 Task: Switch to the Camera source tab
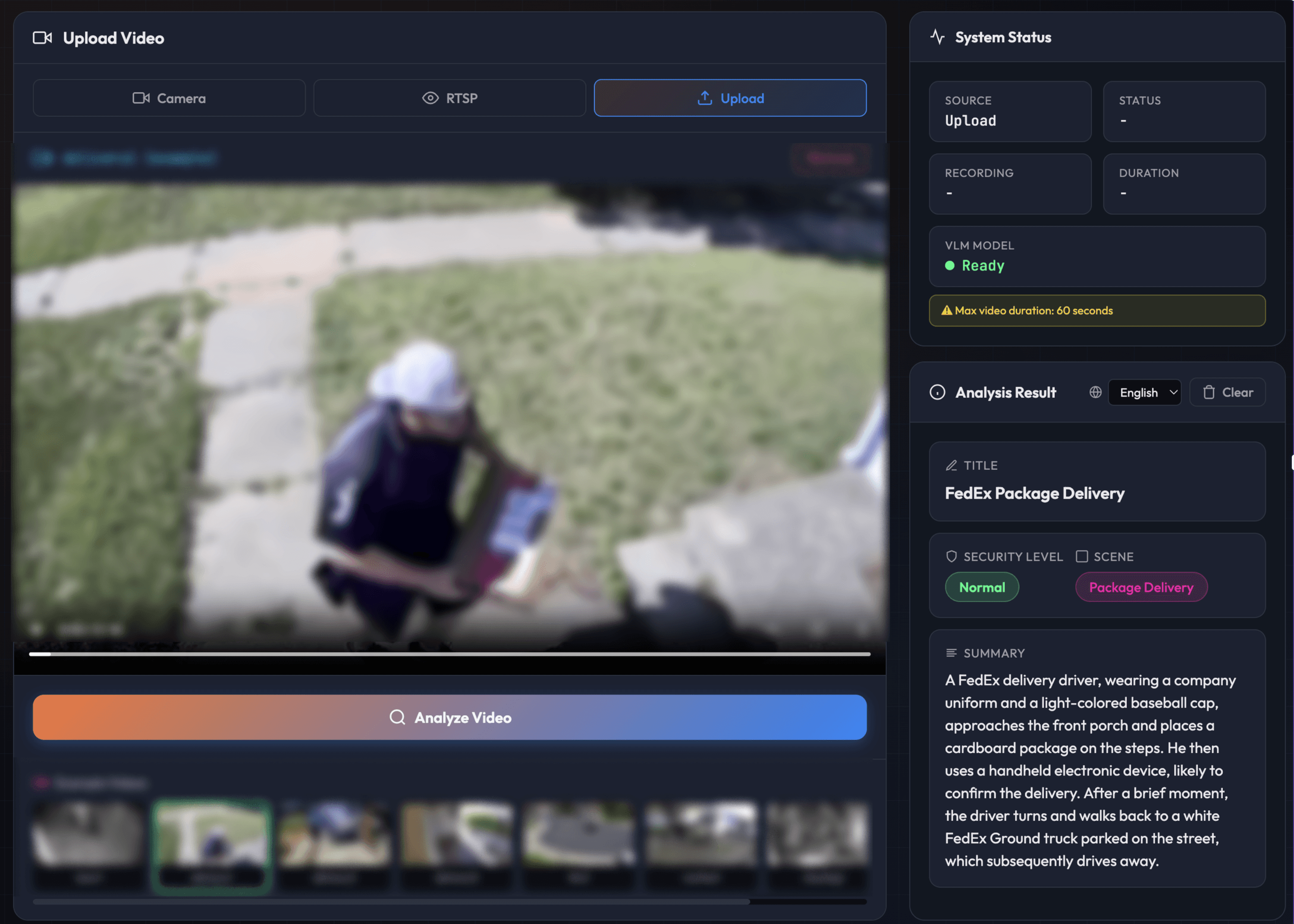click(x=169, y=98)
